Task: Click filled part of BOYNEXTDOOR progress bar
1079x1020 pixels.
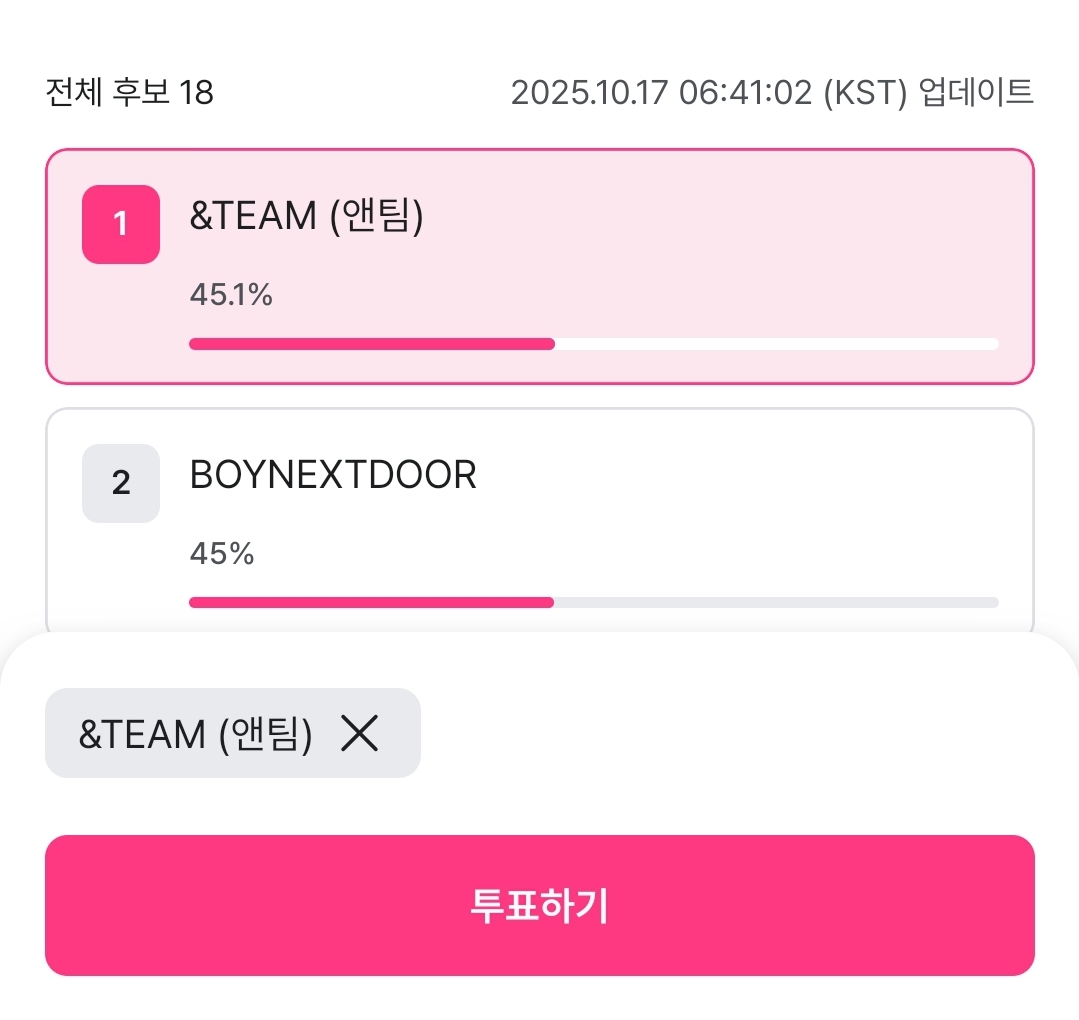Action: click(370, 603)
